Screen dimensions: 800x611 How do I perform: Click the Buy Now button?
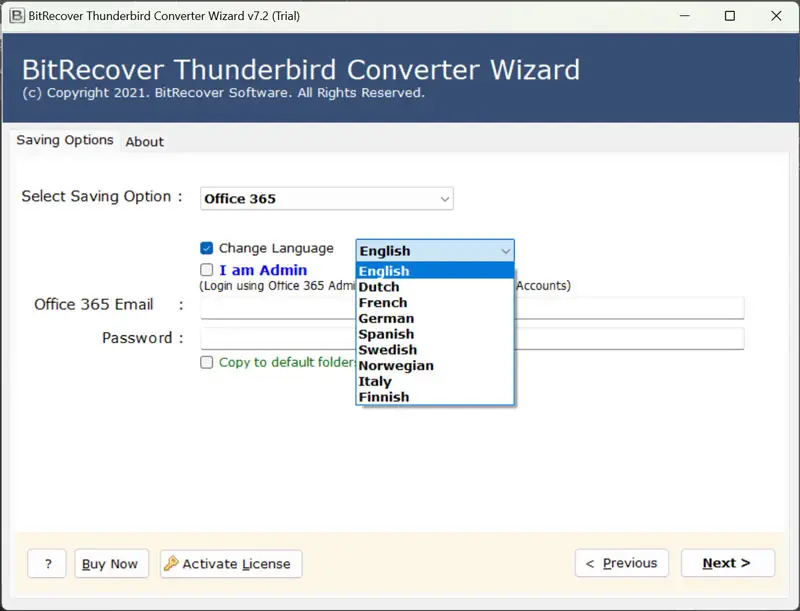click(x=110, y=564)
